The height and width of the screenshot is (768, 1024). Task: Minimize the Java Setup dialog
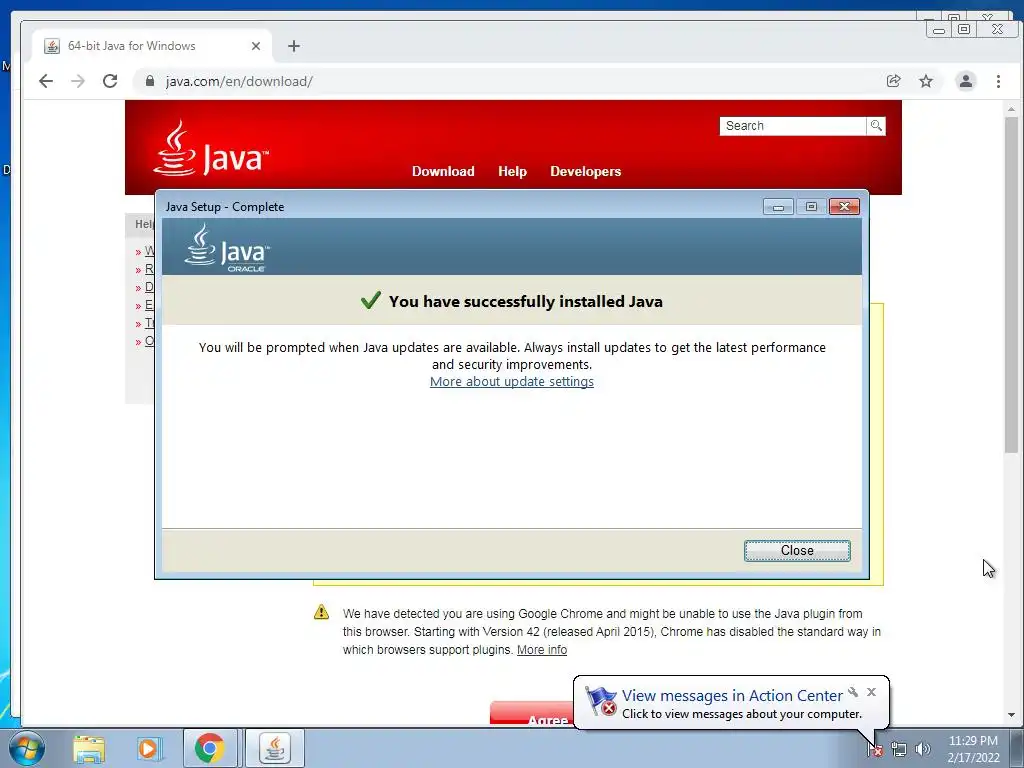[x=778, y=207]
